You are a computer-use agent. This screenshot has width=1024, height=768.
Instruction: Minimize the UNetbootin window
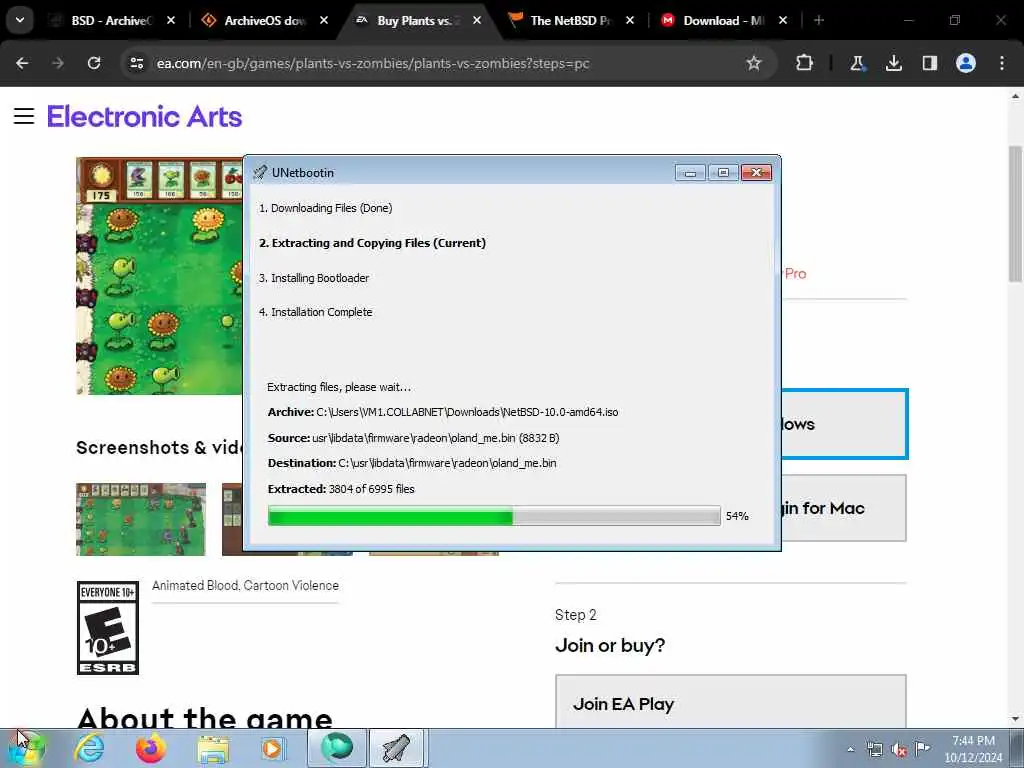(x=690, y=172)
